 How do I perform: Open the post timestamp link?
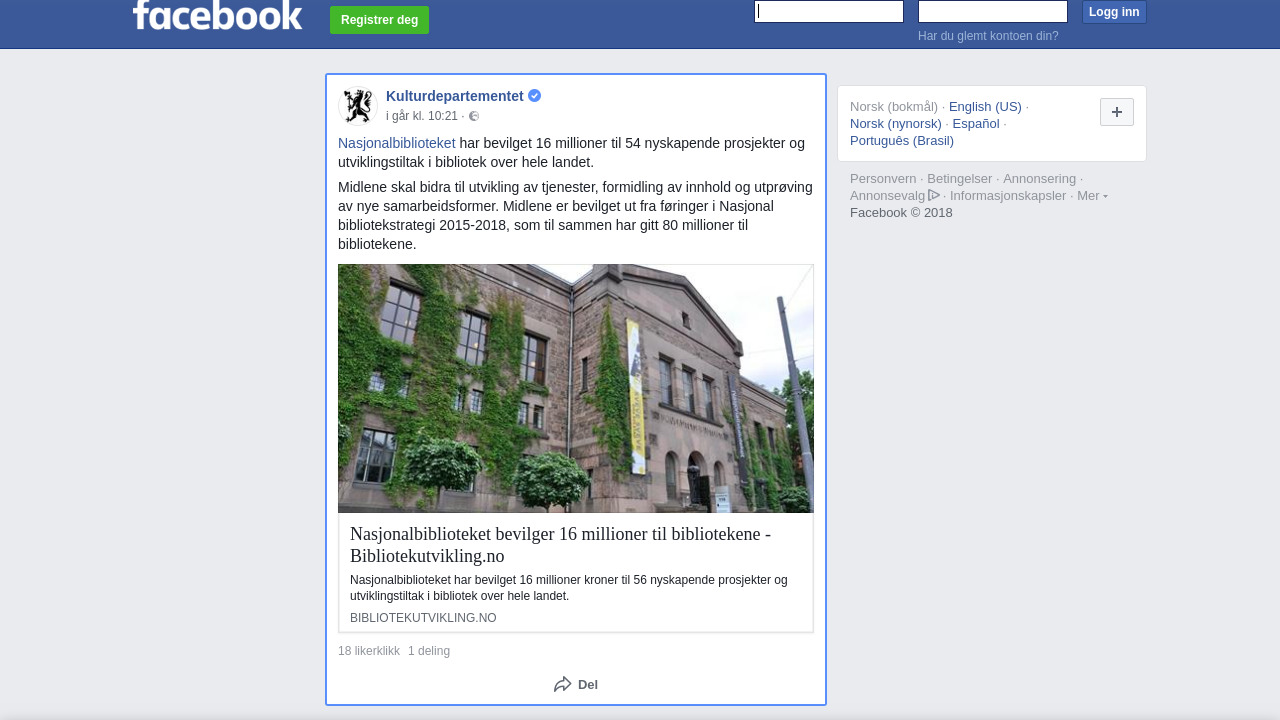pos(422,117)
